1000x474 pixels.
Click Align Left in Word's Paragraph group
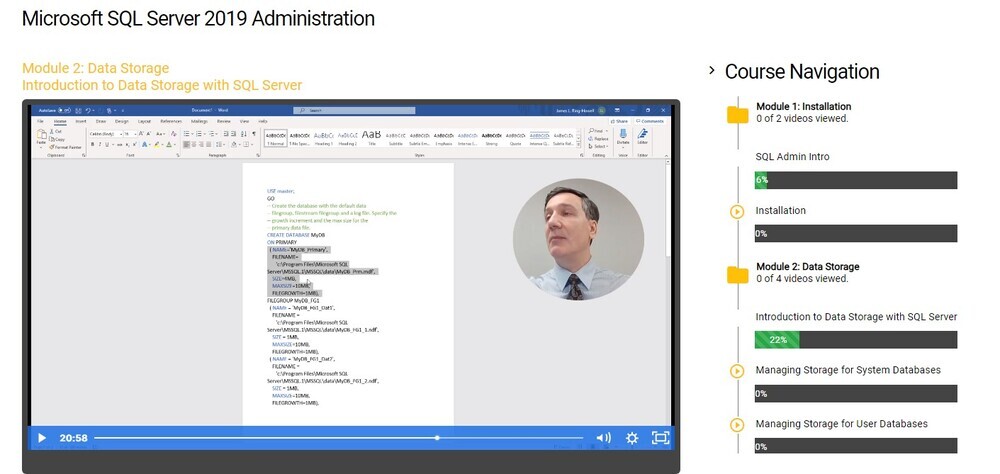tap(186, 144)
